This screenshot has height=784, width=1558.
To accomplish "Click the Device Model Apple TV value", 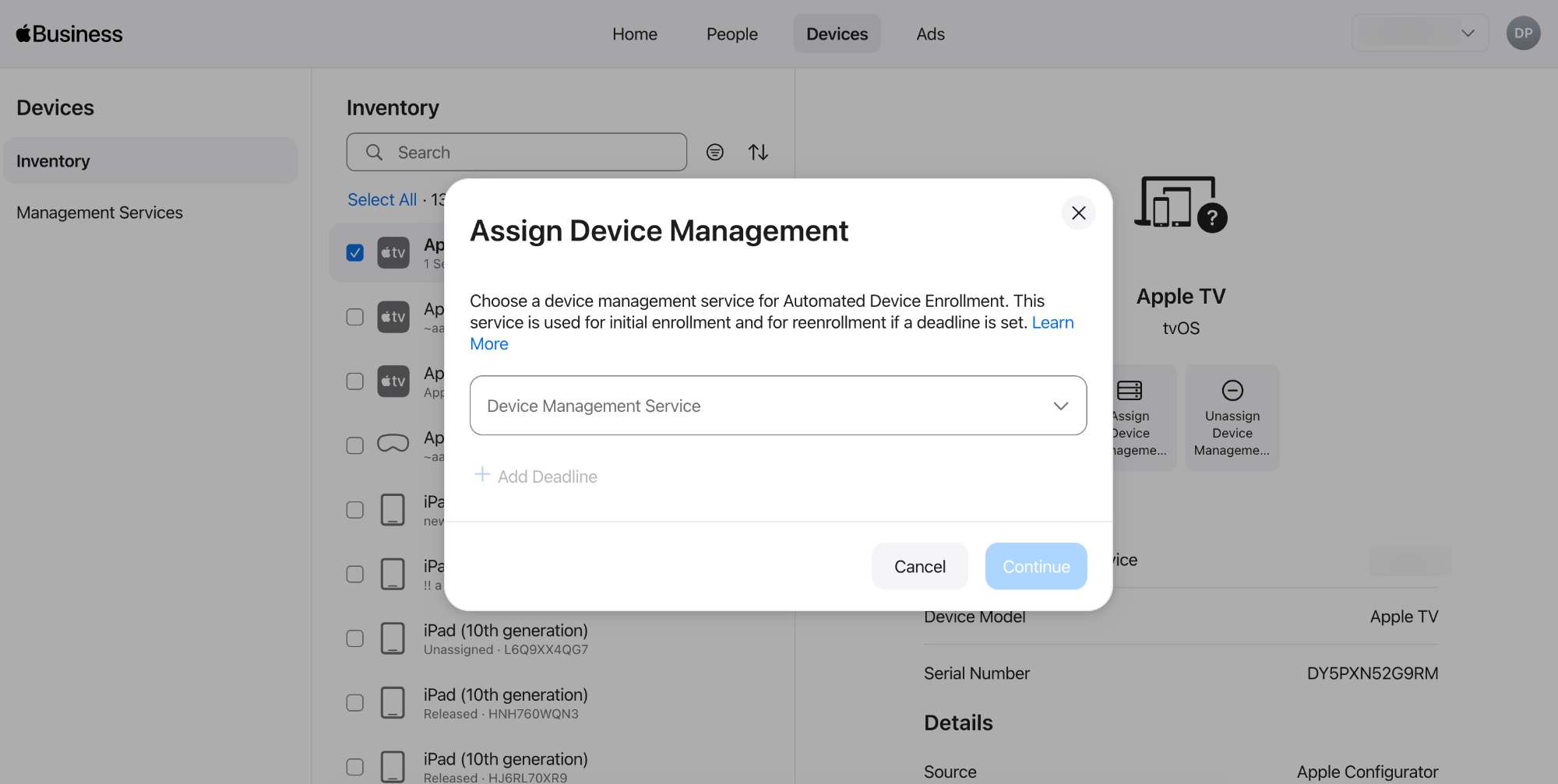I will click(1404, 617).
